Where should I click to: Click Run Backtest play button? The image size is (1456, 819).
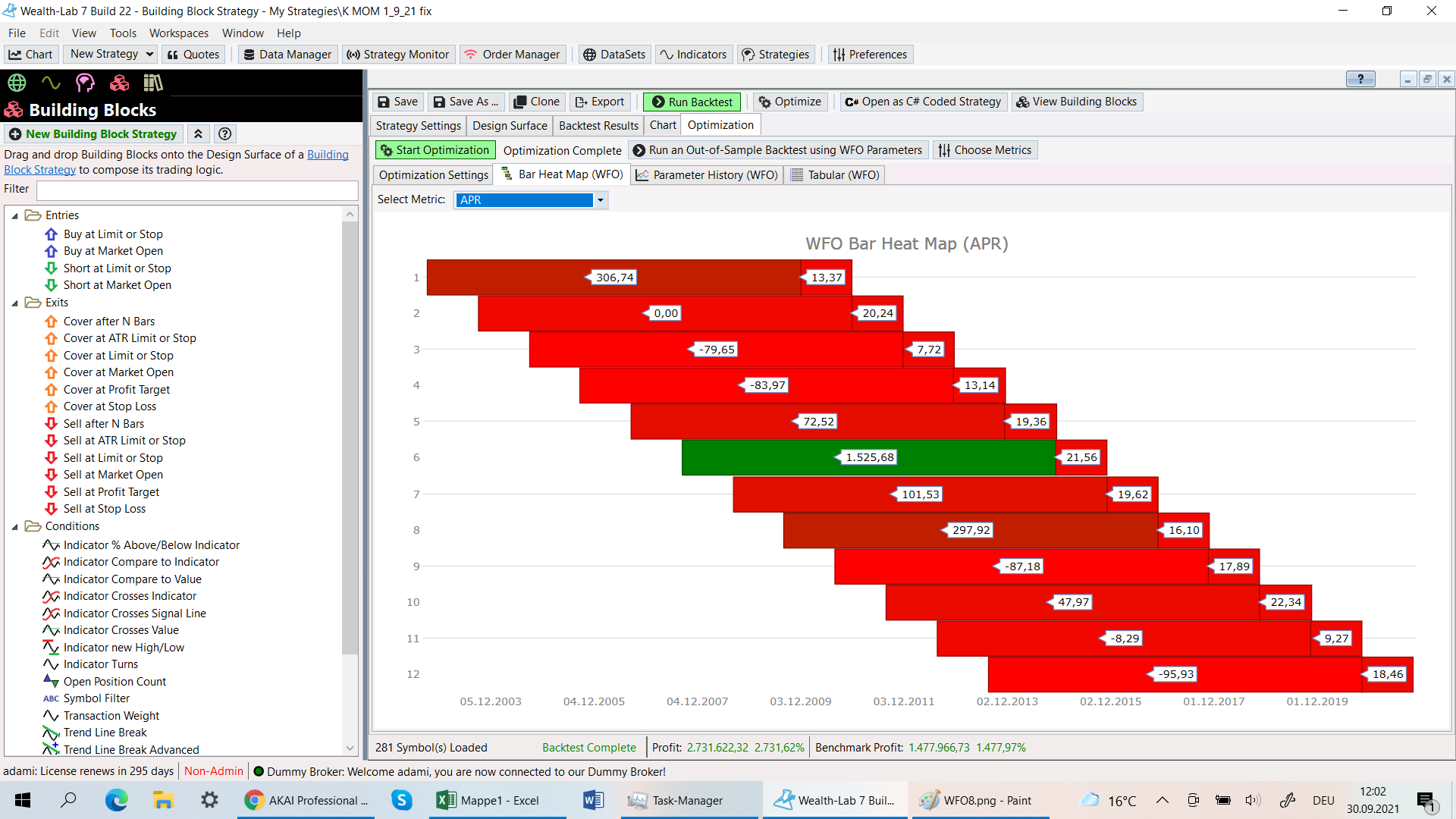(x=692, y=102)
